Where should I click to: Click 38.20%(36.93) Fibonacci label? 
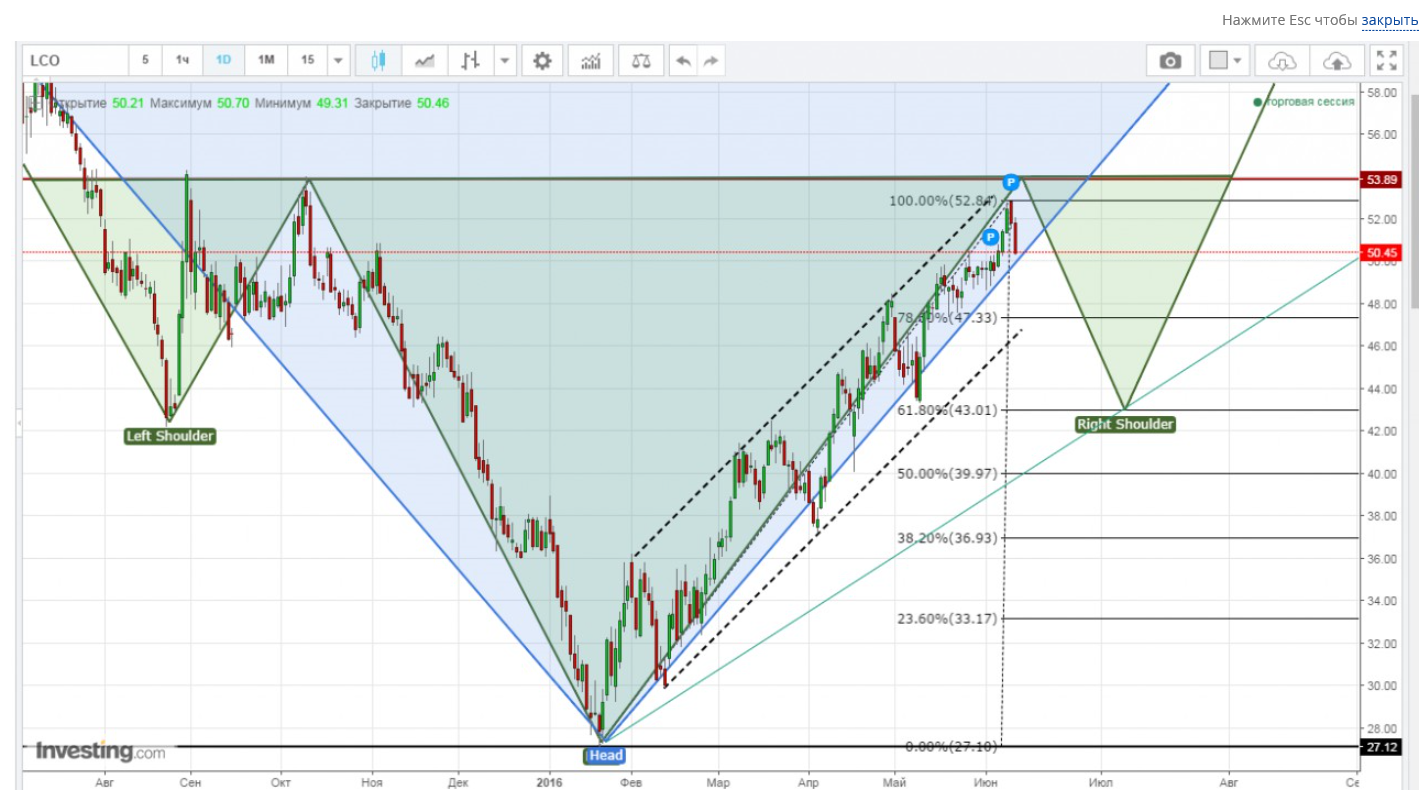tap(947, 538)
